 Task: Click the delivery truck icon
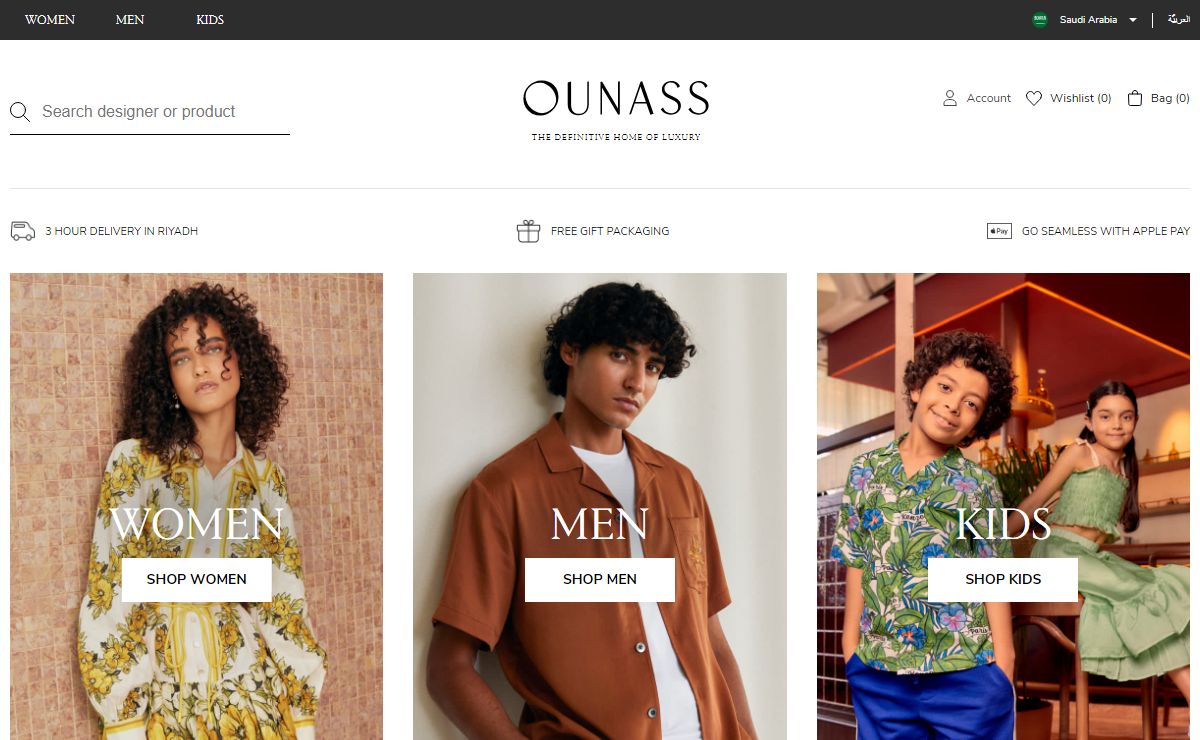pyautogui.click(x=23, y=231)
